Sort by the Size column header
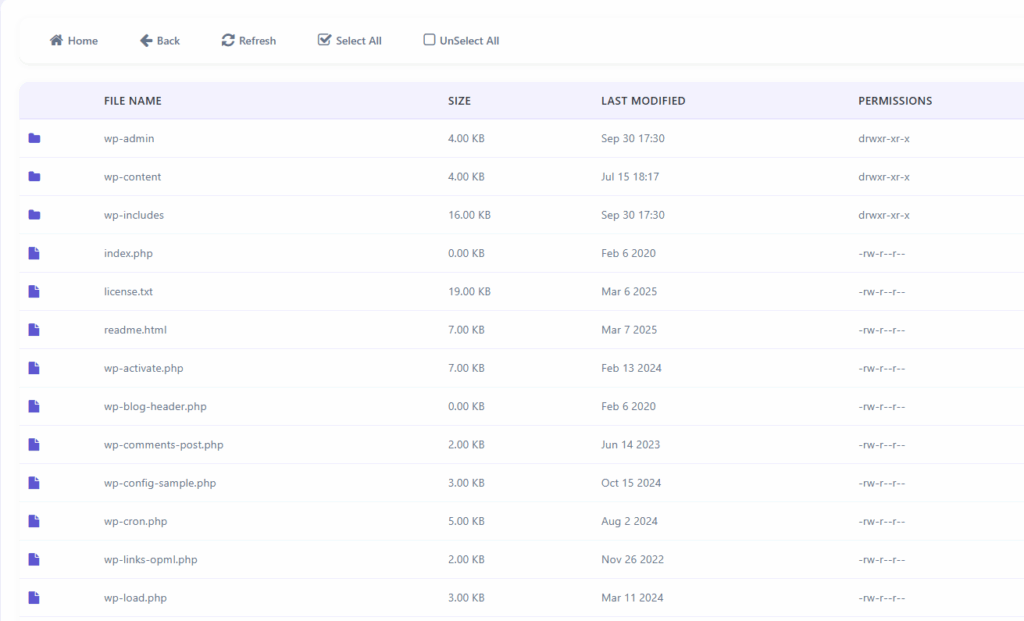 coord(459,101)
